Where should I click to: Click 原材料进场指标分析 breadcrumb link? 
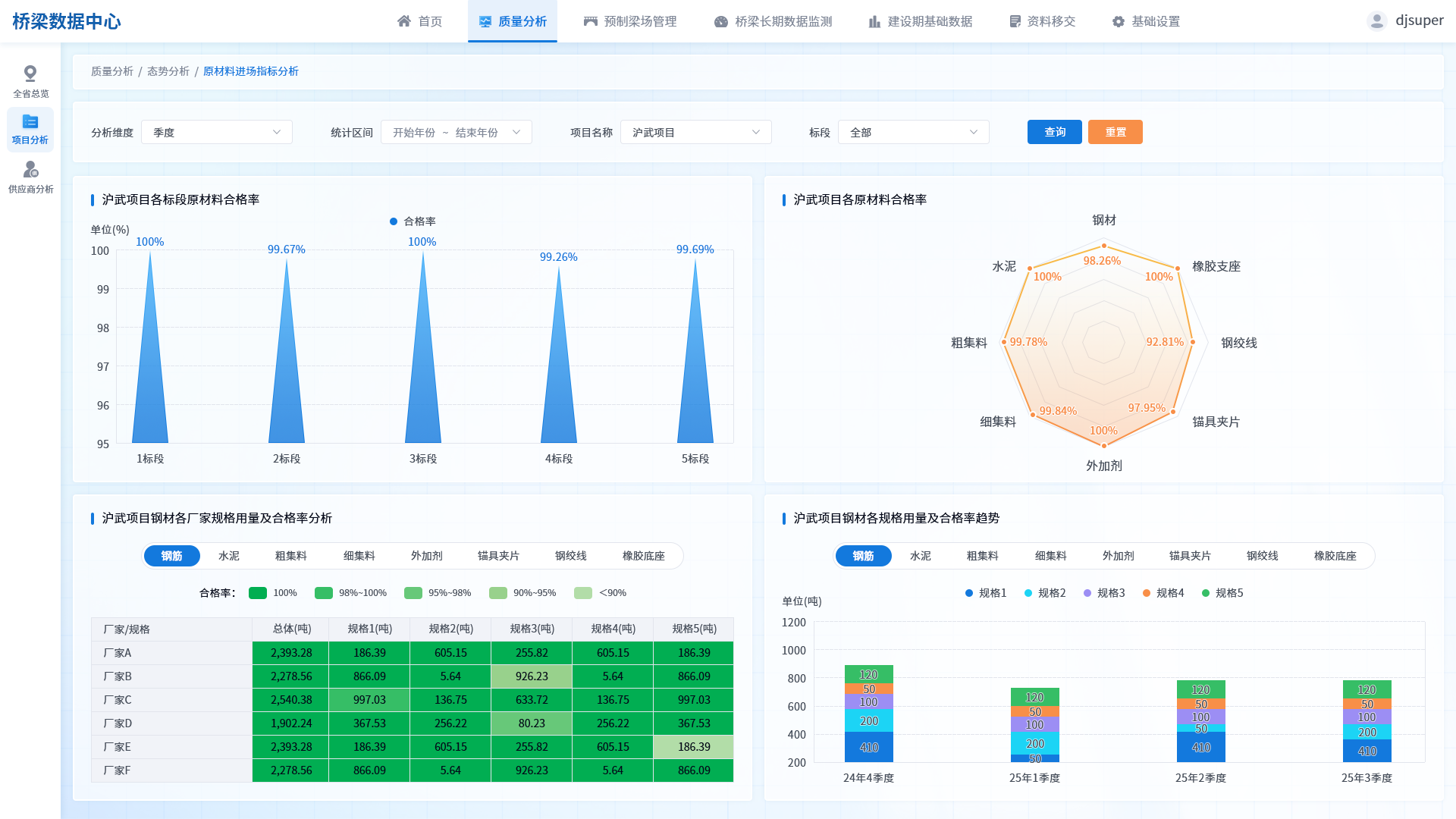[x=251, y=71]
